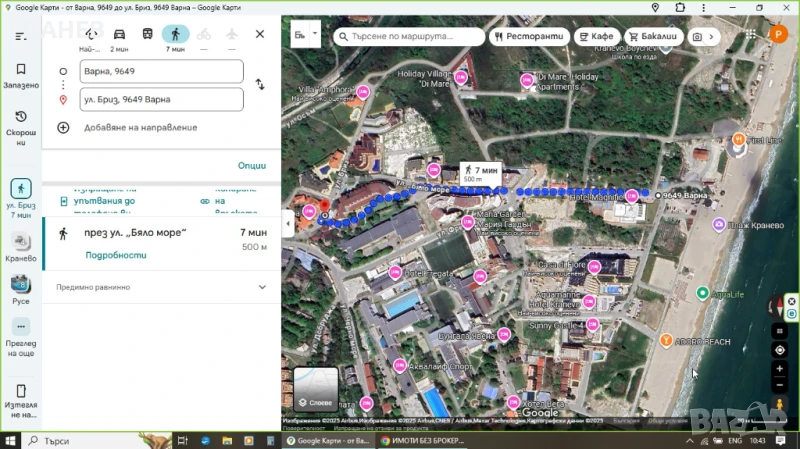This screenshot has width=800, height=449.
Task: Swap starting point and destination
Action: 260,85
